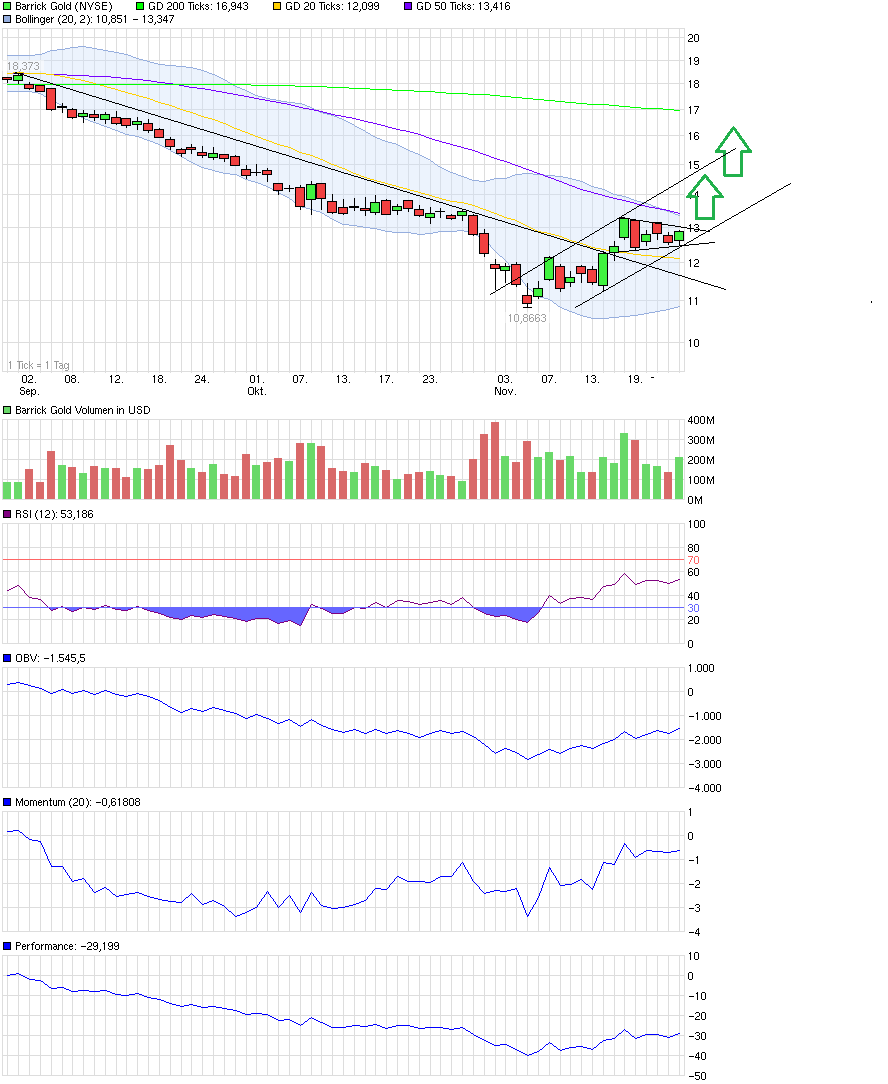Click the '24.' date axis label
Viewport: 888px width, 1084px height.
coord(201,380)
